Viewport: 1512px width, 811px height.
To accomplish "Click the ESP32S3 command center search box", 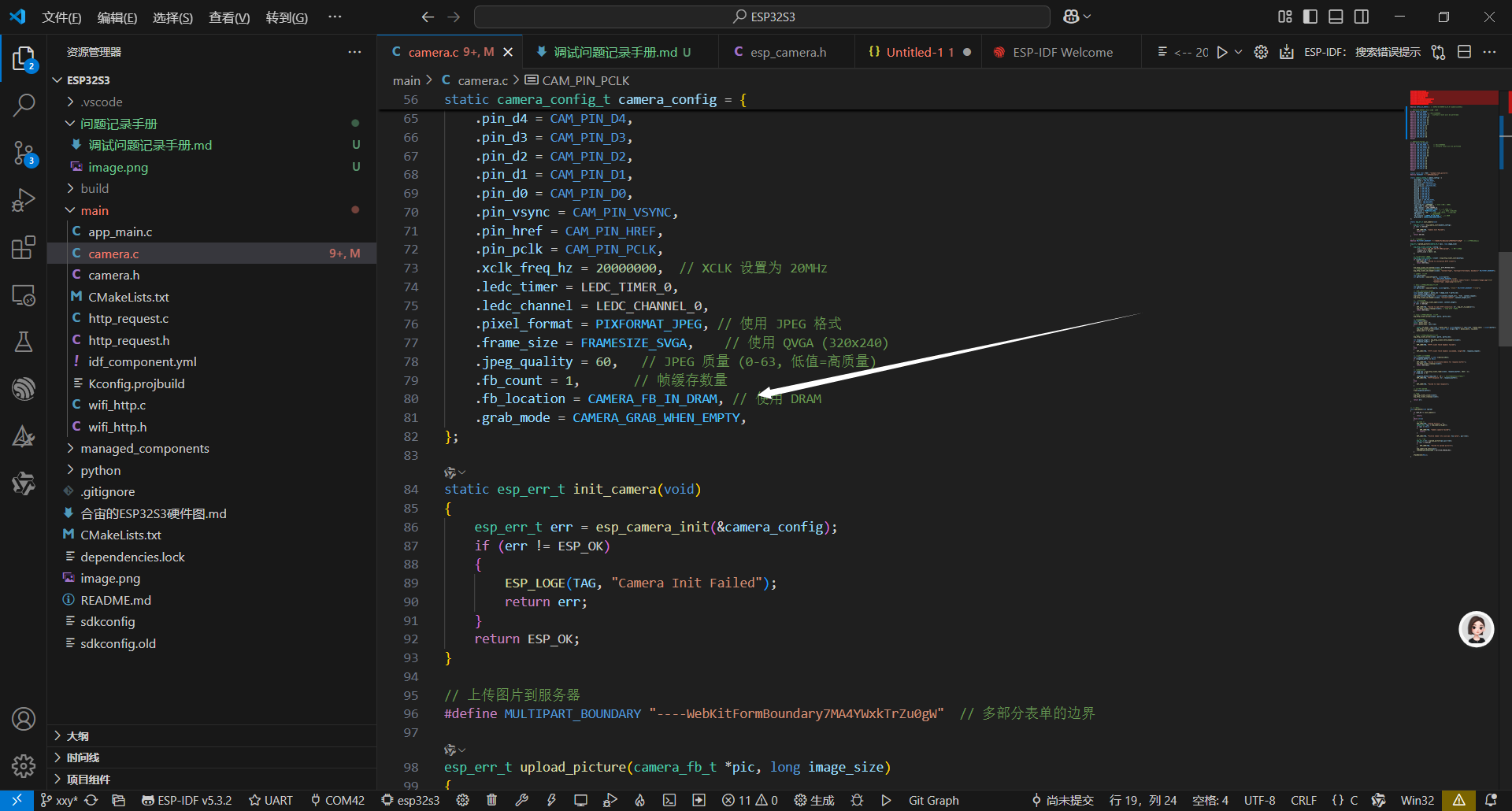I will pyautogui.click(x=762, y=17).
